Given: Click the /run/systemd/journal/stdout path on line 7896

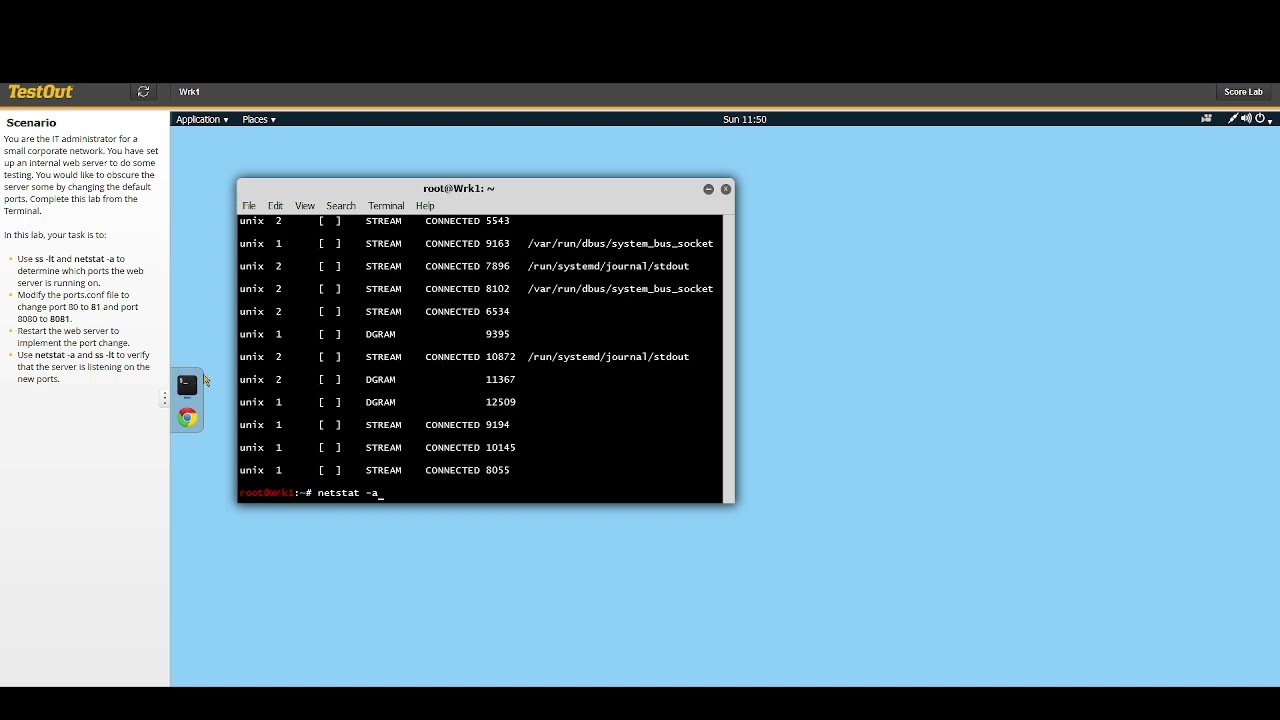Looking at the screenshot, I should [608, 267].
